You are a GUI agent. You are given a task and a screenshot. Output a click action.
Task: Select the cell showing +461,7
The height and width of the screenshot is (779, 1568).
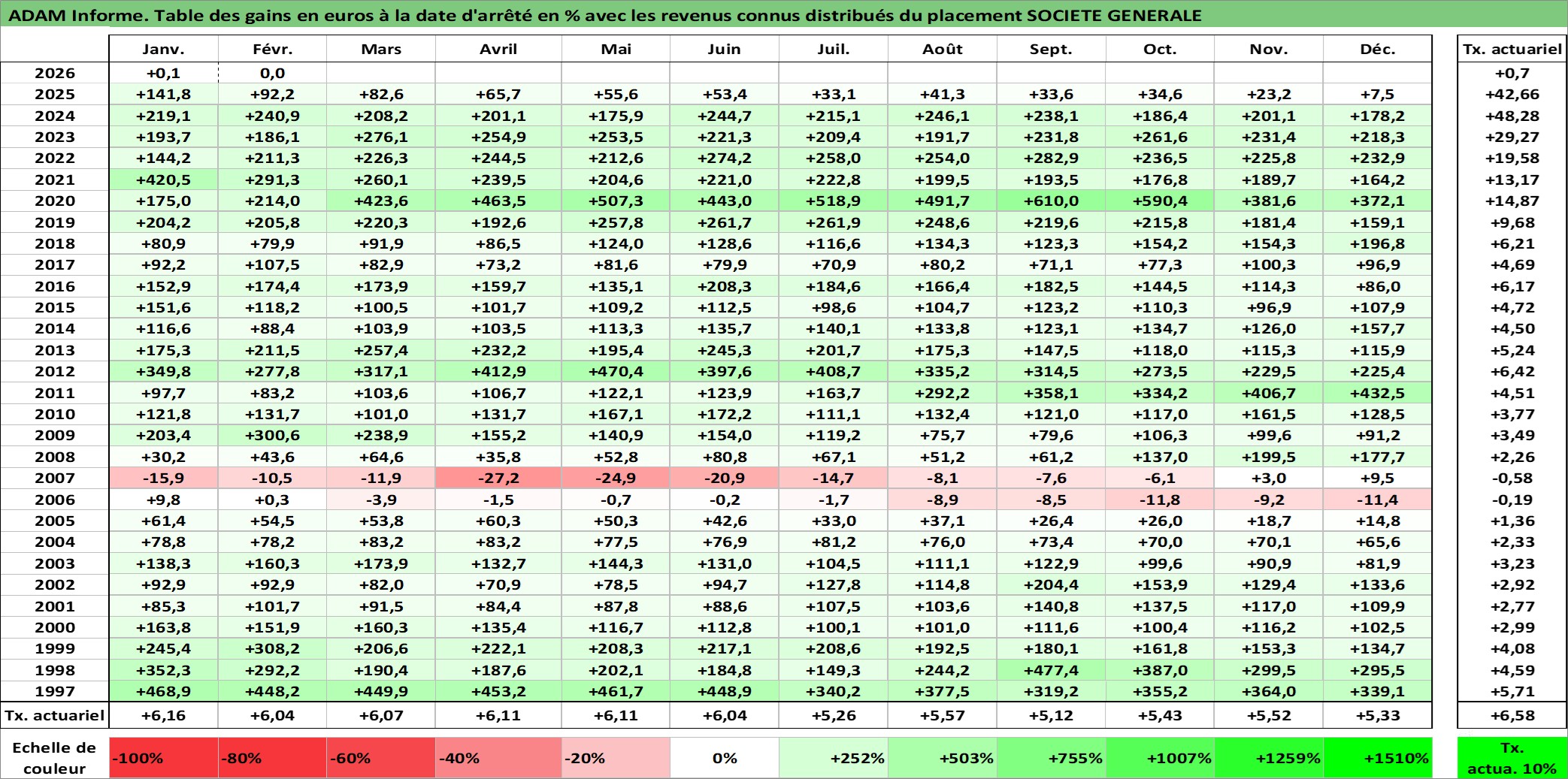coord(616,691)
